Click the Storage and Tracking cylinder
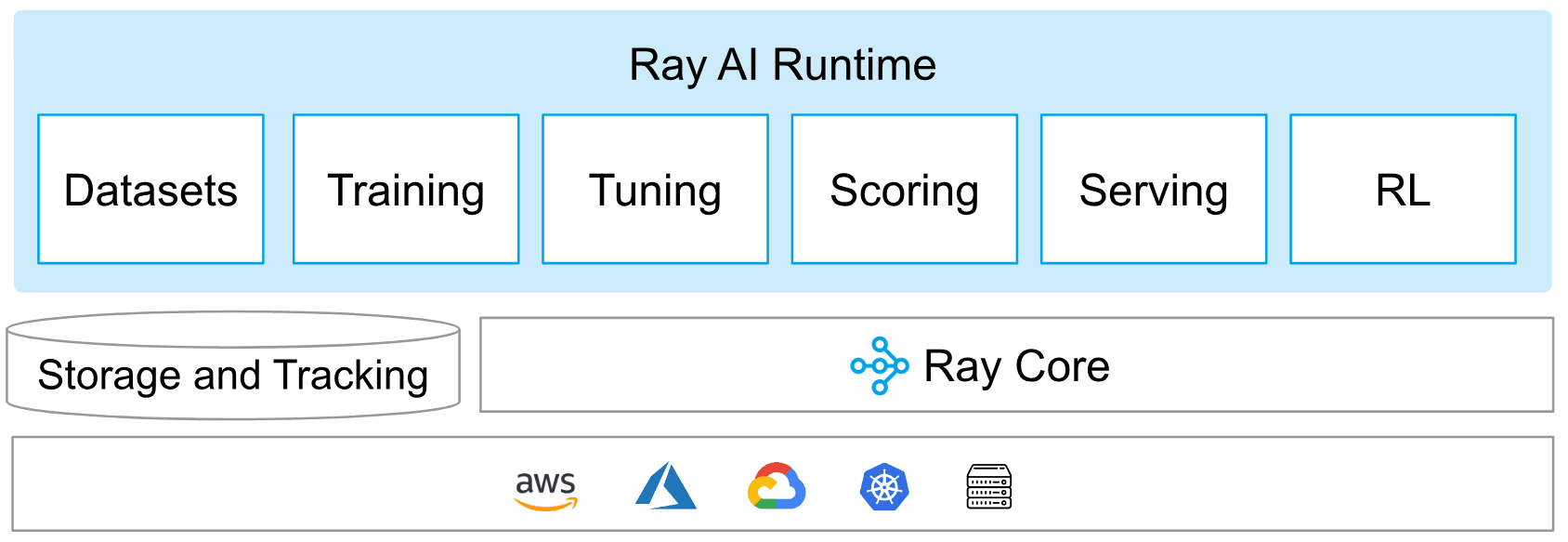1568x542 pixels. point(233,365)
